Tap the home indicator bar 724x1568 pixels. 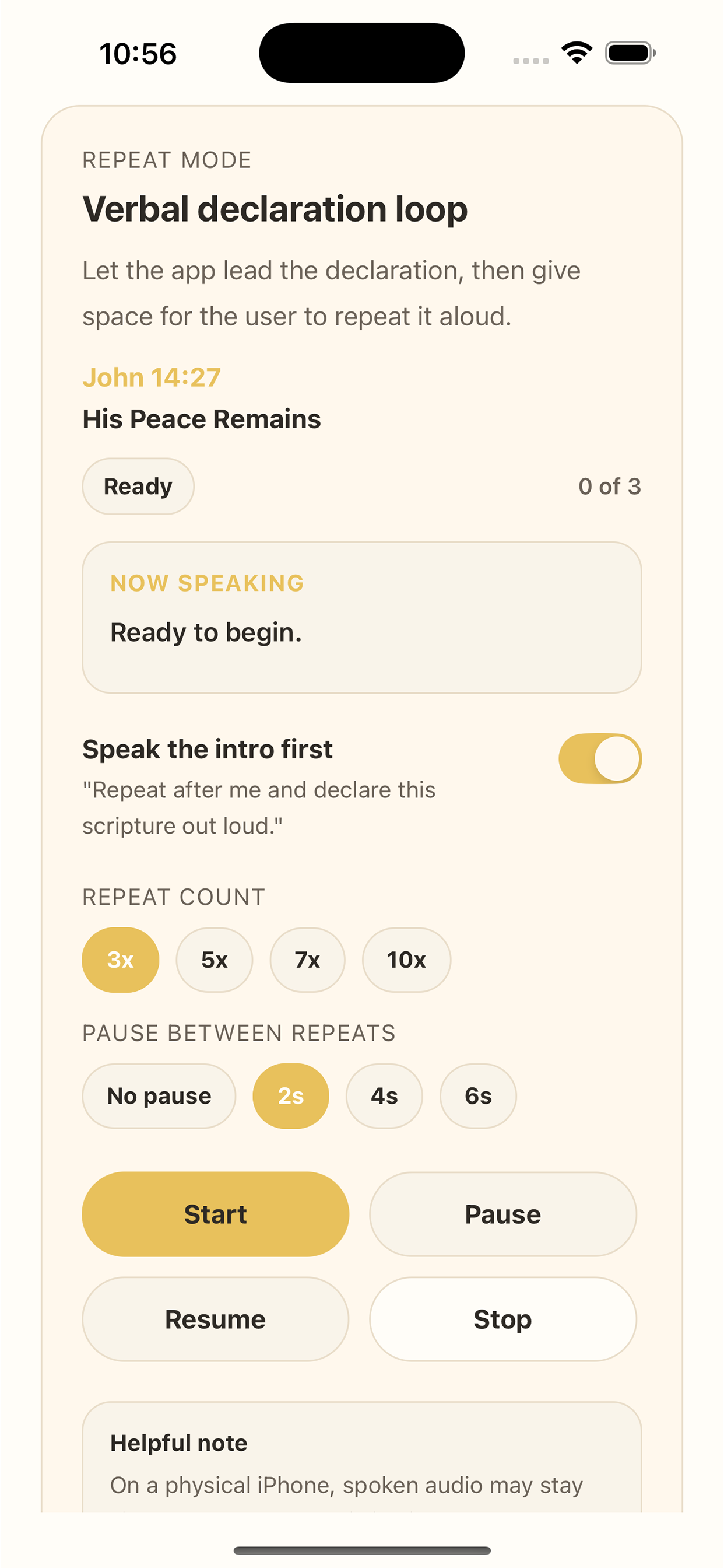(x=362, y=1550)
